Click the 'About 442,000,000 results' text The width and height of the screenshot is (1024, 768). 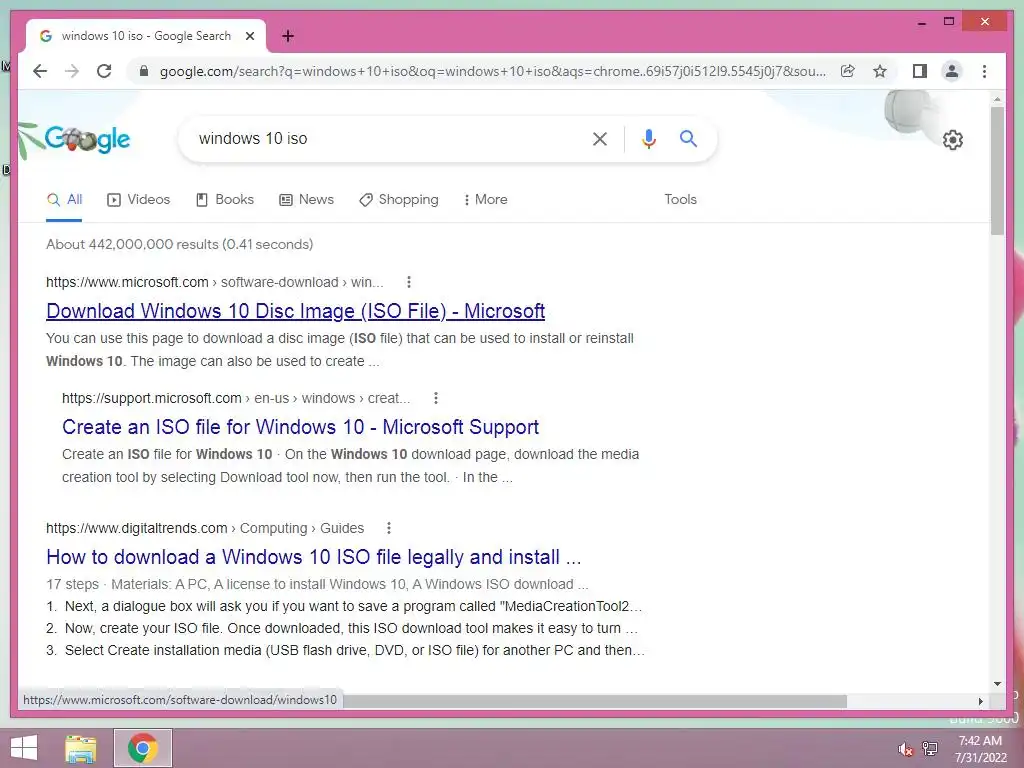point(180,244)
